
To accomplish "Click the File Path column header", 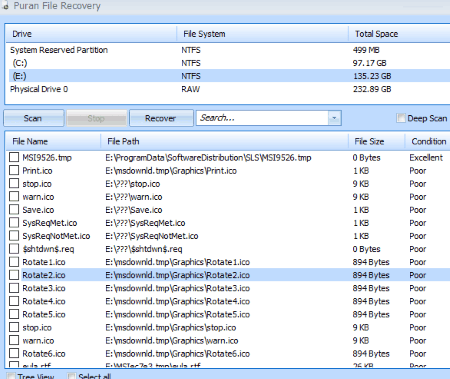I will click(225, 141).
